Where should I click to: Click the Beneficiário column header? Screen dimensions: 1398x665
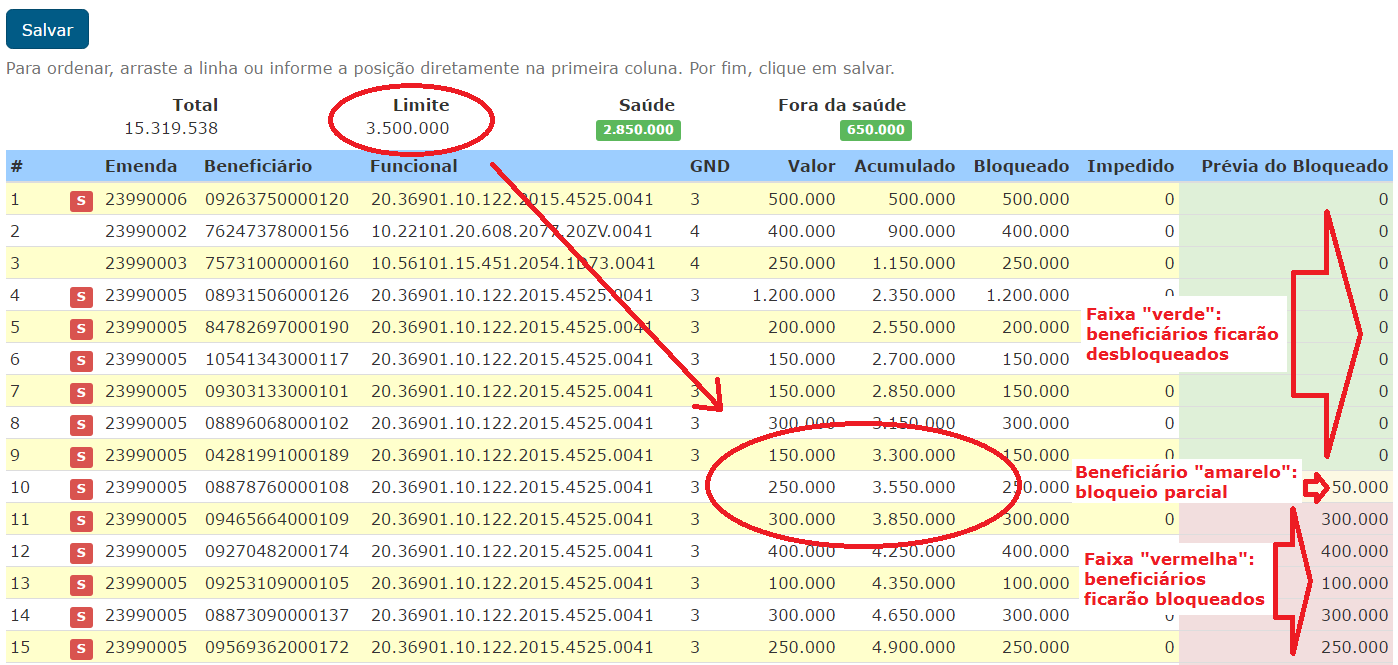point(258,166)
